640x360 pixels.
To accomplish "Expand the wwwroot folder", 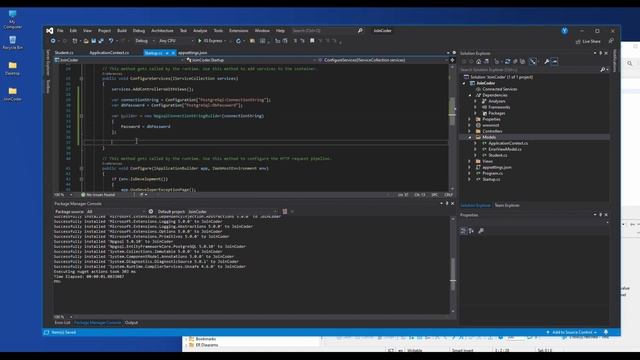I will click(470, 125).
